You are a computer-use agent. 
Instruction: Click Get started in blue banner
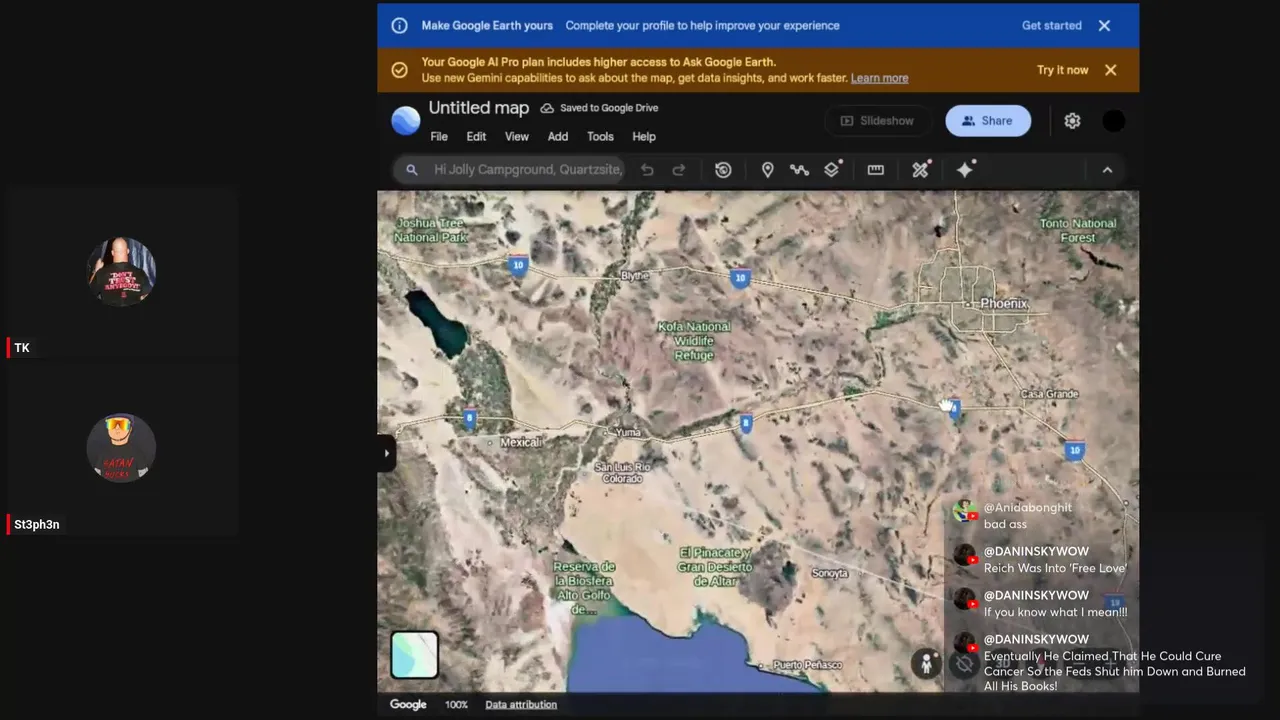pyautogui.click(x=1051, y=26)
